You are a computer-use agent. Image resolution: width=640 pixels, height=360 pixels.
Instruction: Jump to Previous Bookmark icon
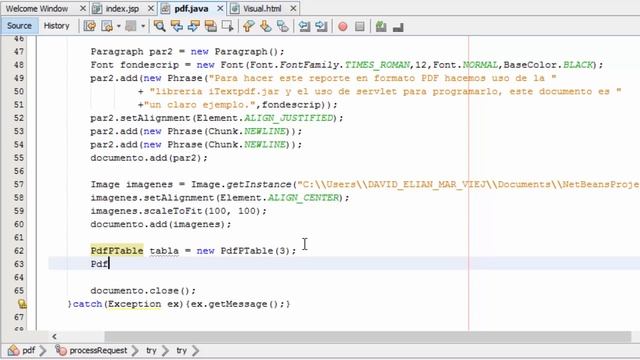tap(248, 26)
